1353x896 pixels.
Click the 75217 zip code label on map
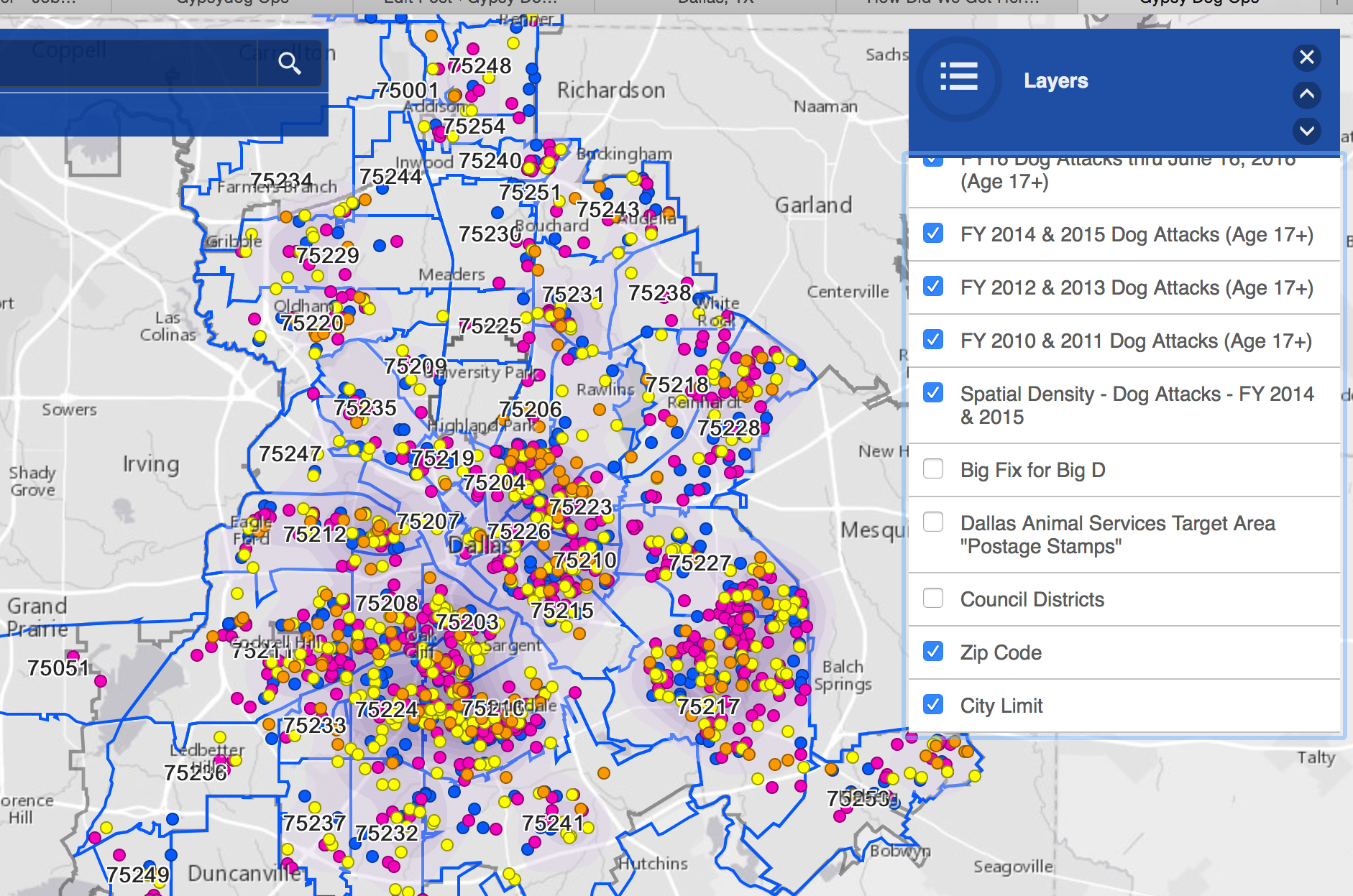pos(707,707)
